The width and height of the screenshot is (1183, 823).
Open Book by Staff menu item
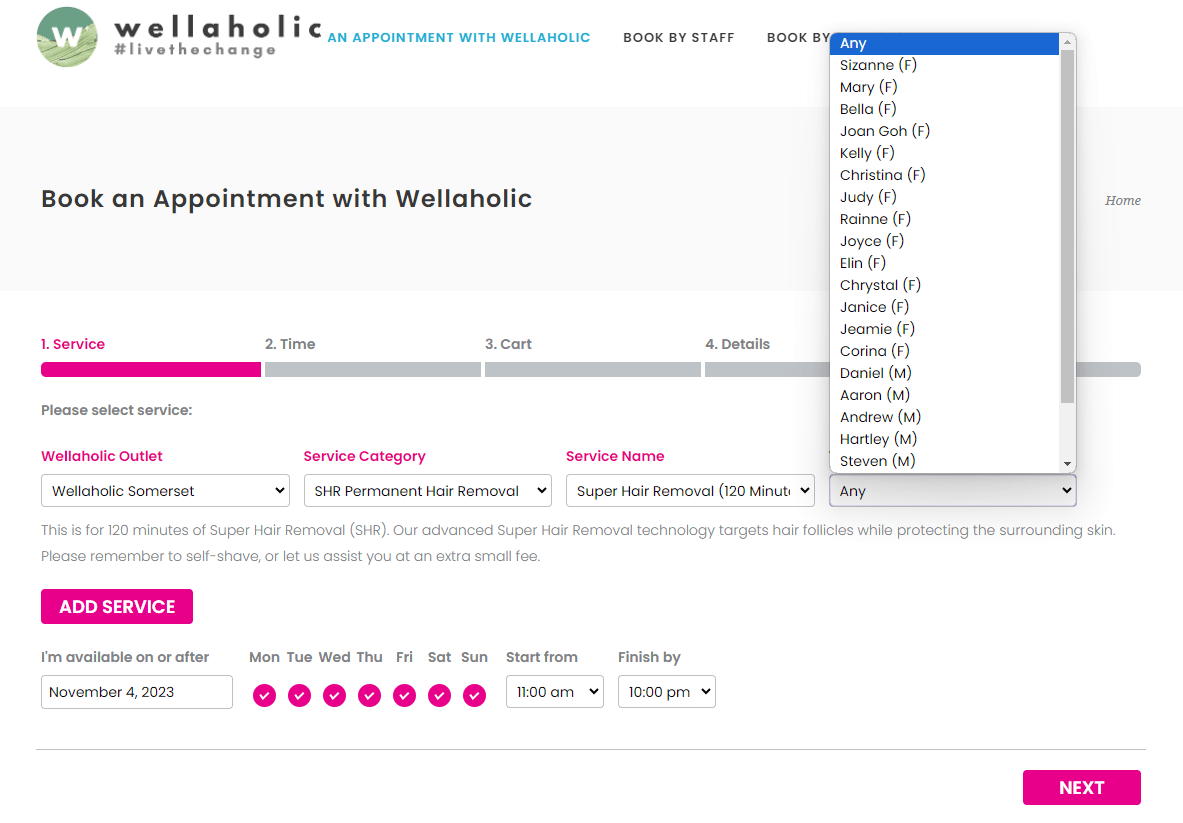click(x=678, y=38)
